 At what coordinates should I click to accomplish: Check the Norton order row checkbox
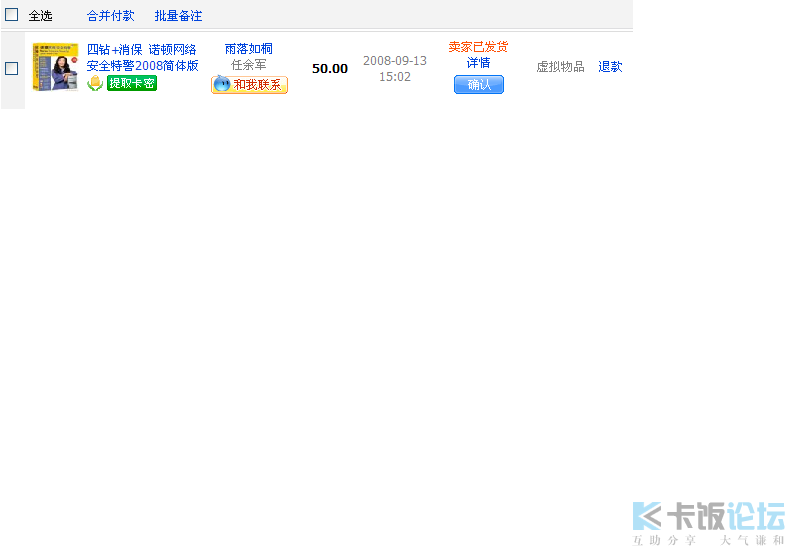click(12, 68)
